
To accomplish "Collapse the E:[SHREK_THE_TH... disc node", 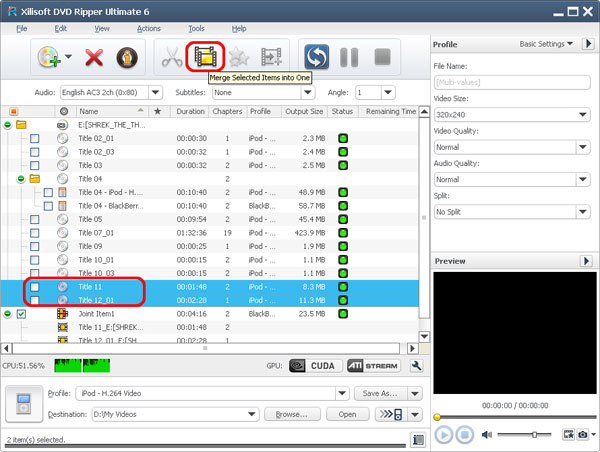I will pos(8,125).
